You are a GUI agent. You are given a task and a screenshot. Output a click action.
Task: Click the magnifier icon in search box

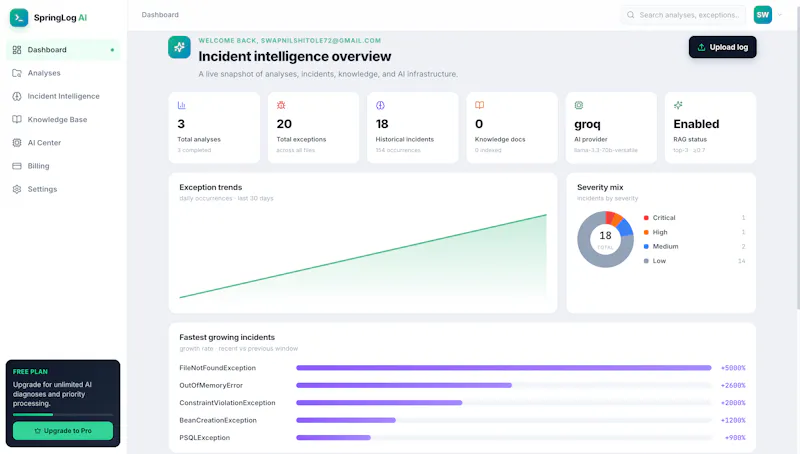[631, 15]
